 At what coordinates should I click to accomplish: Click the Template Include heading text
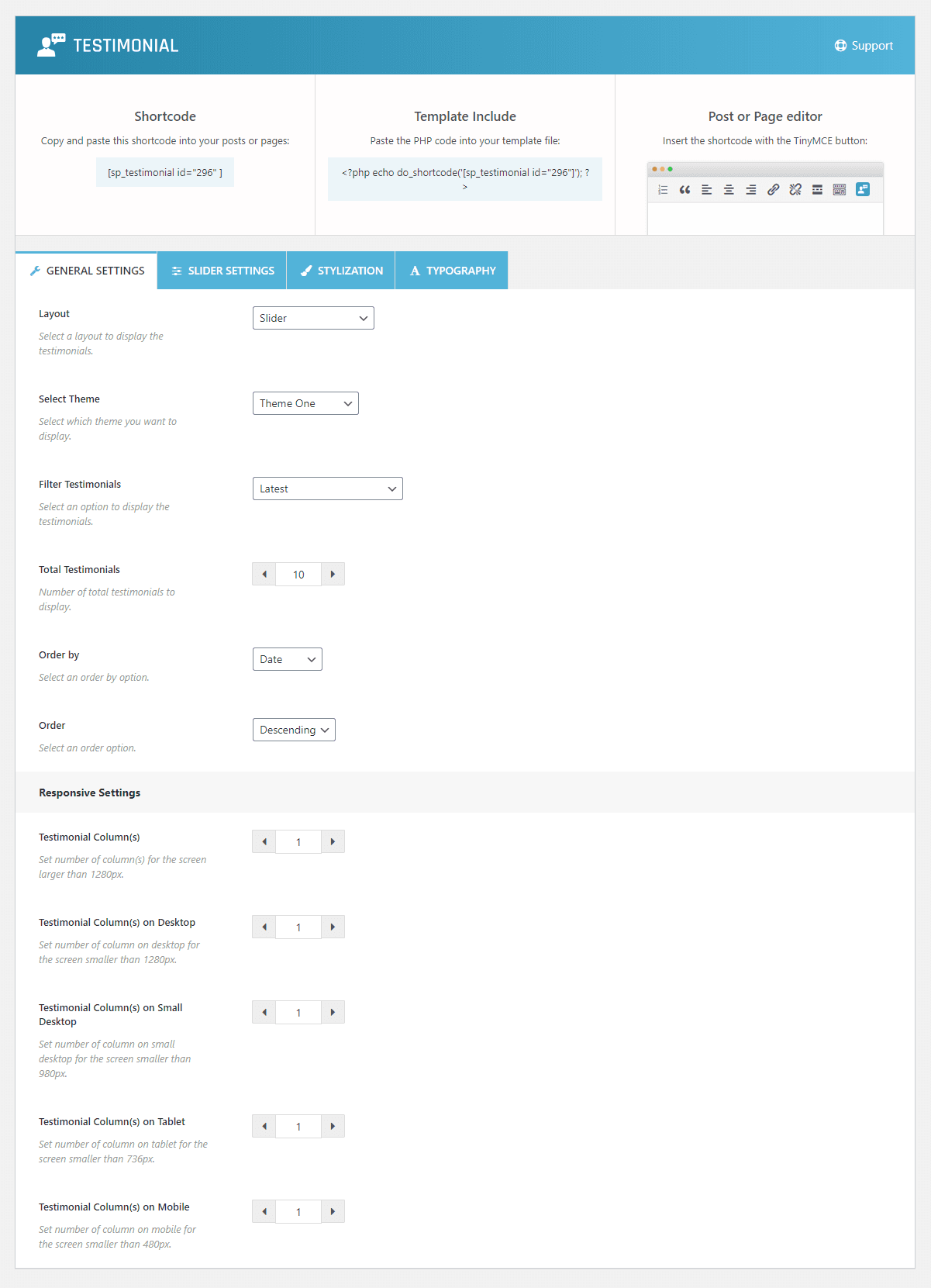coord(465,116)
